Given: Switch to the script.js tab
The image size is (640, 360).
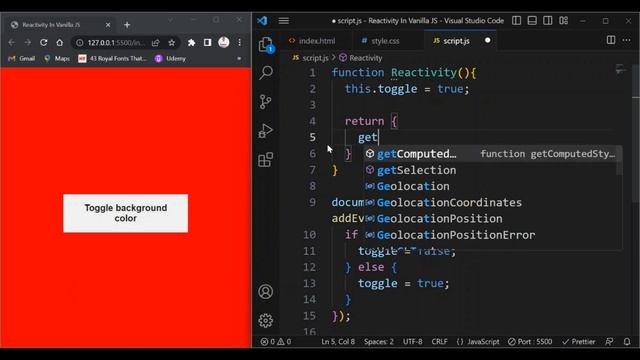Looking at the screenshot, I should tap(456, 41).
